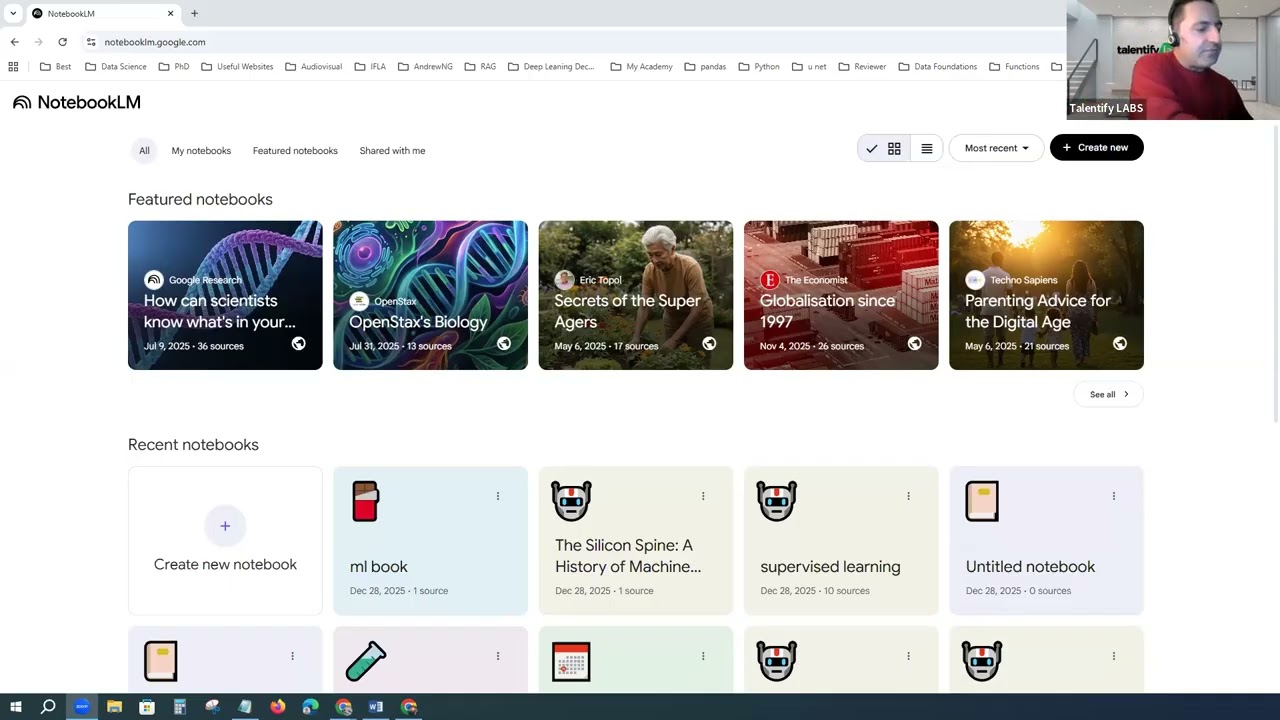Image resolution: width=1280 pixels, height=720 pixels.
Task: Open the u net bookmark folder
Action: pos(809,67)
